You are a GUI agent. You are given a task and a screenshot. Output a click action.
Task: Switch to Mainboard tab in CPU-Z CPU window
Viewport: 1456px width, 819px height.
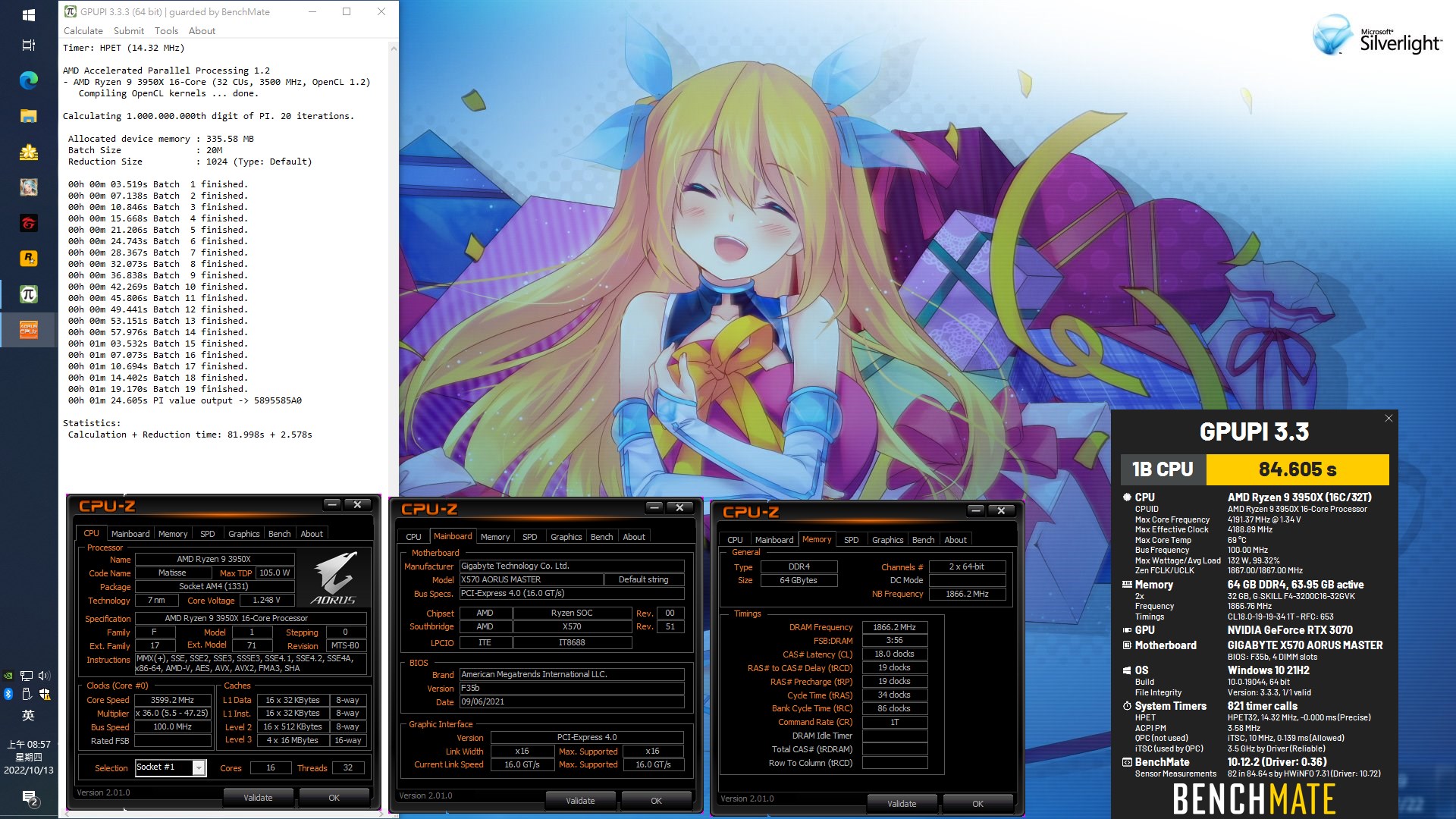coord(130,534)
